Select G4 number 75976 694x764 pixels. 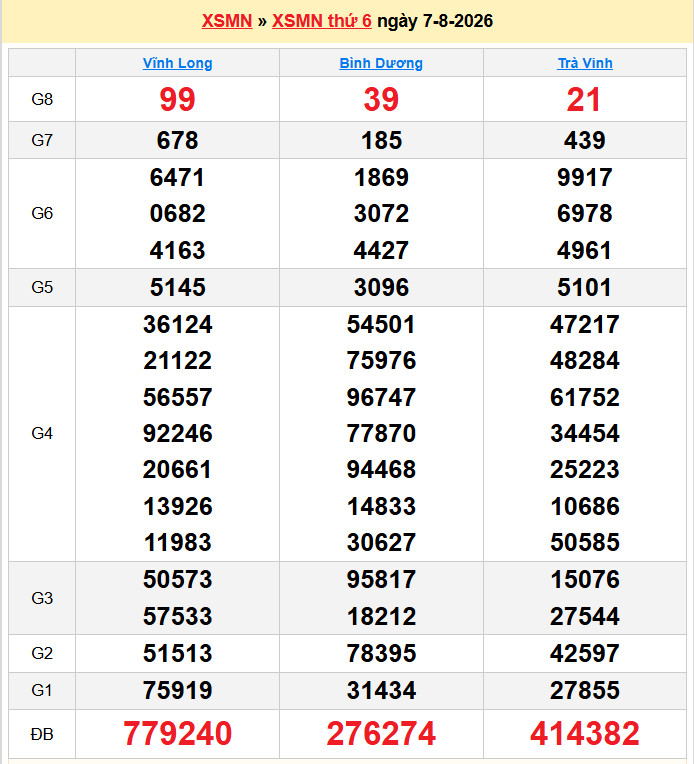(381, 361)
